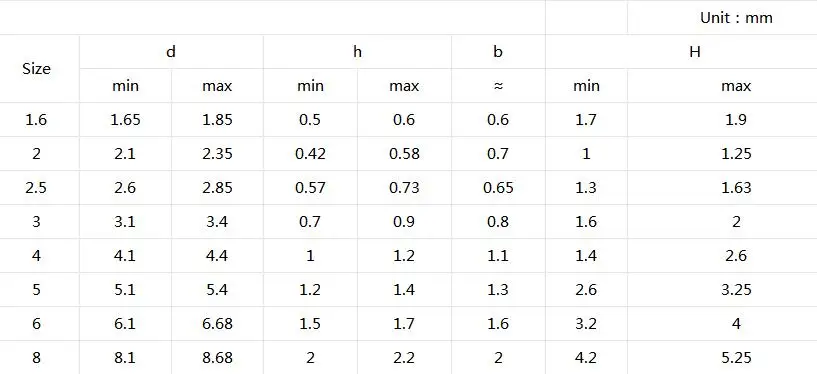Screen dimensions: 817x374
Task: Select d max value 8.68
Action: pos(217,358)
